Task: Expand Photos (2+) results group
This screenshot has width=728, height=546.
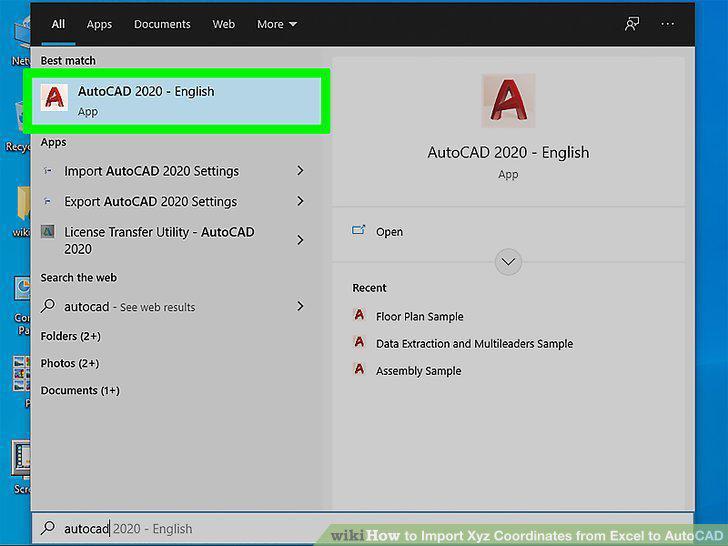Action: pyautogui.click(x=70, y=363)
